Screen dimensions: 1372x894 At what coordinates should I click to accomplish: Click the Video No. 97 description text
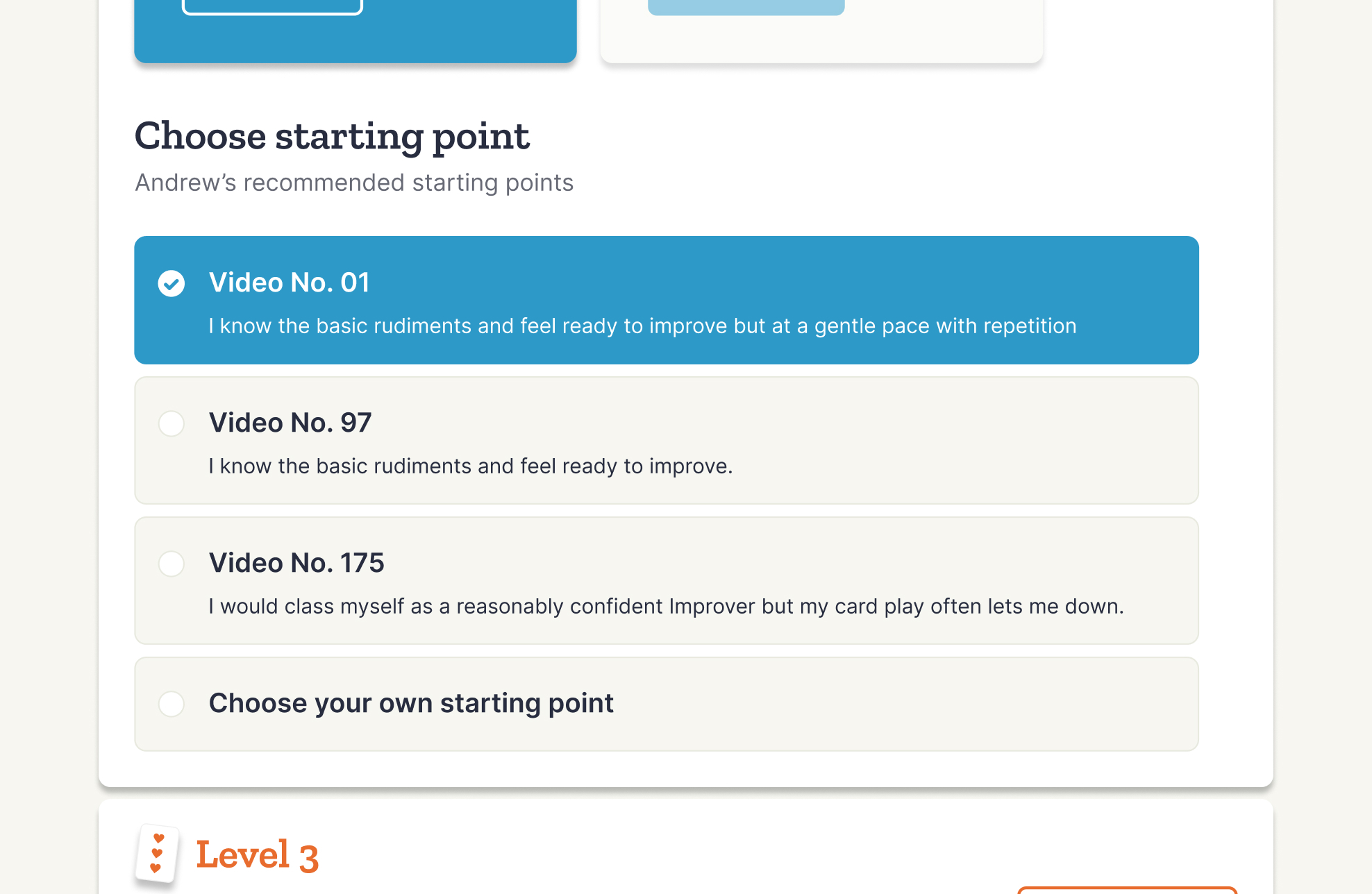(471, 466)
